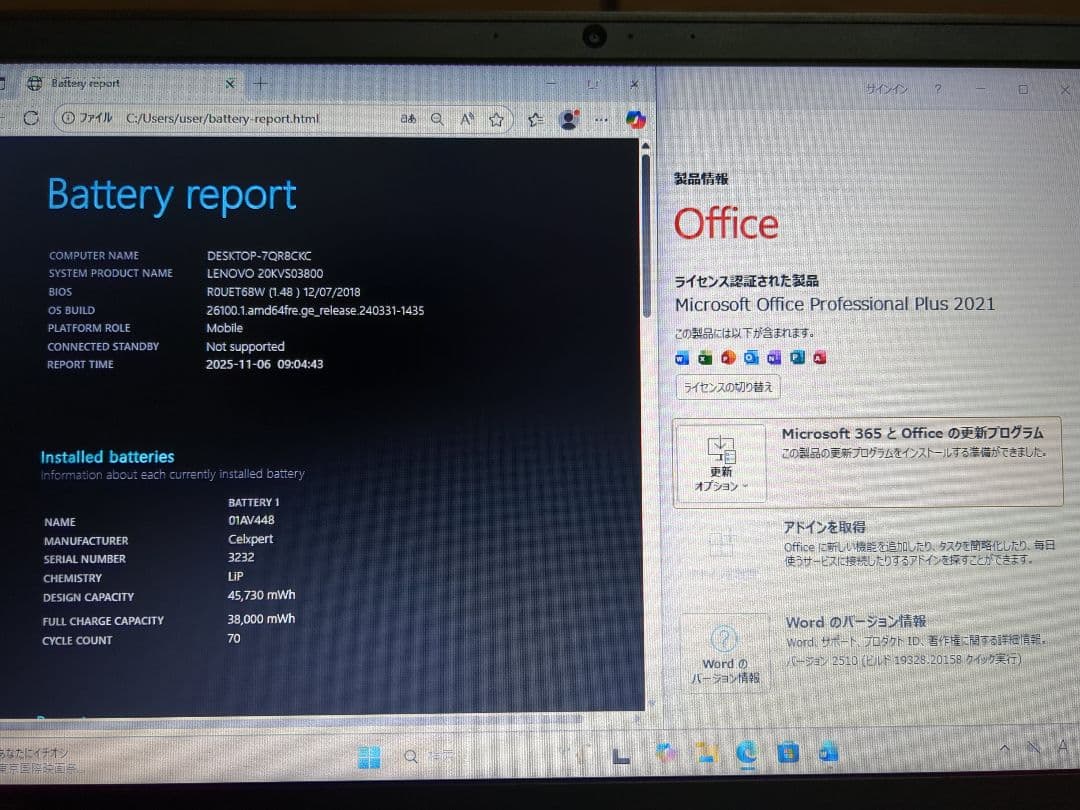The height and width of the screenshot is (810, 1080).
Task: Open the Edge three-dot settings menu
Action: pos(600,119)
